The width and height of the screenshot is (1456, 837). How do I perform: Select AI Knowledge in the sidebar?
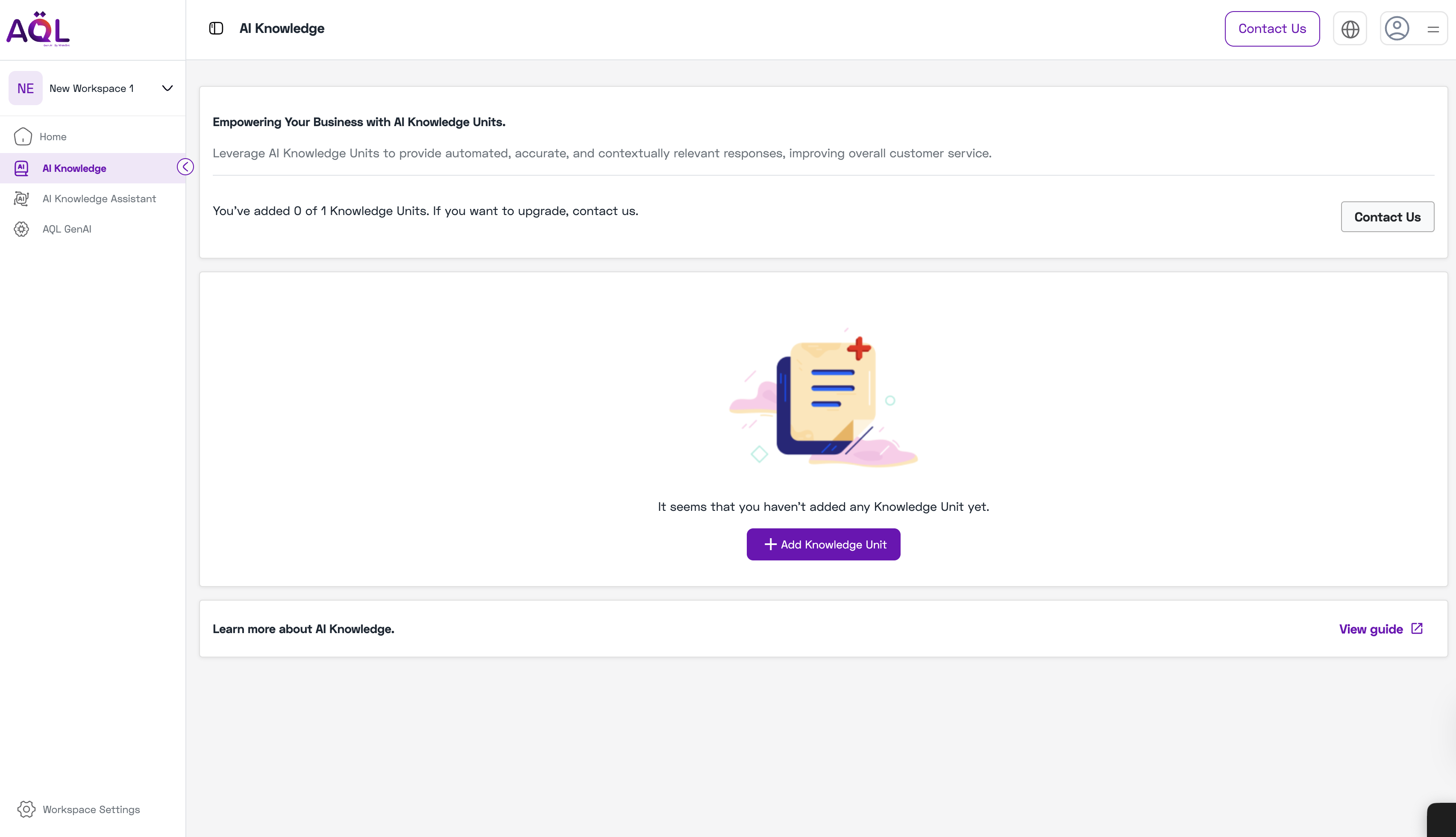coord(73,168)
